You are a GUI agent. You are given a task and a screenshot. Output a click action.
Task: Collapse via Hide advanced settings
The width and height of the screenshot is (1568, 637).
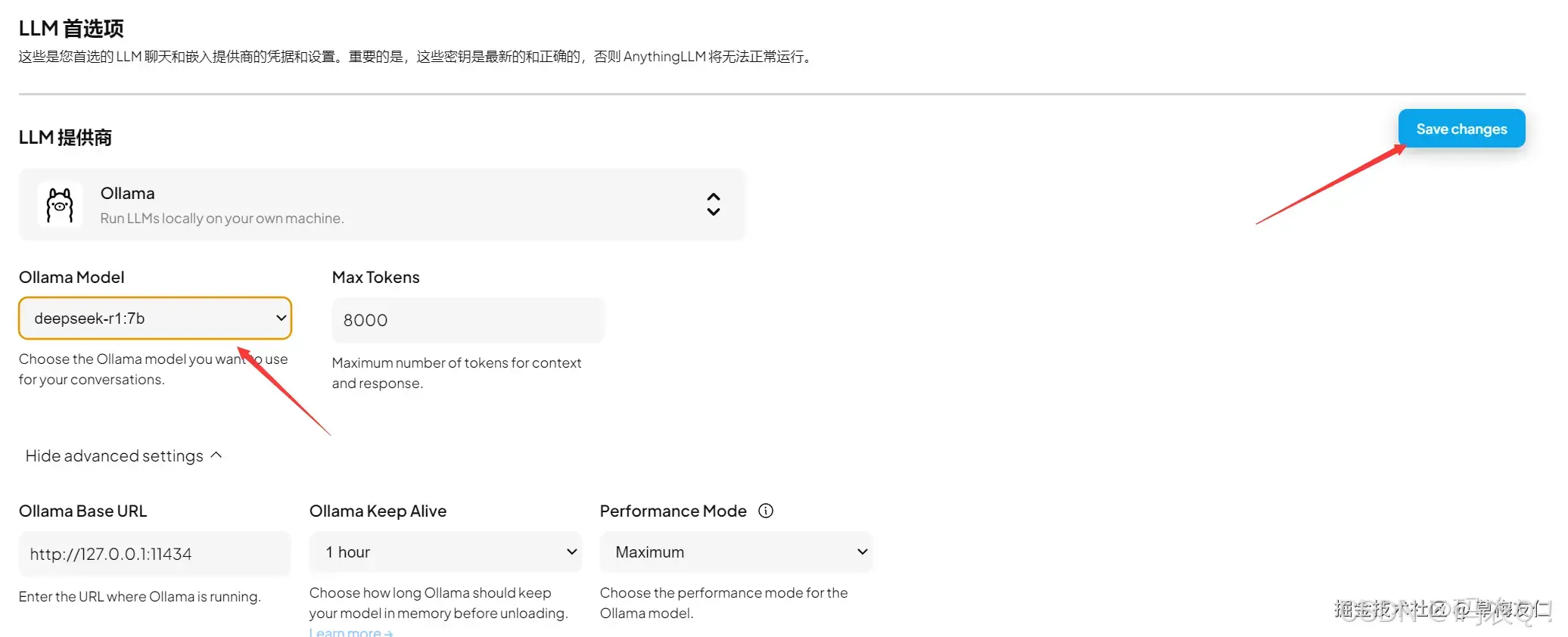click(x=123, y=455)
